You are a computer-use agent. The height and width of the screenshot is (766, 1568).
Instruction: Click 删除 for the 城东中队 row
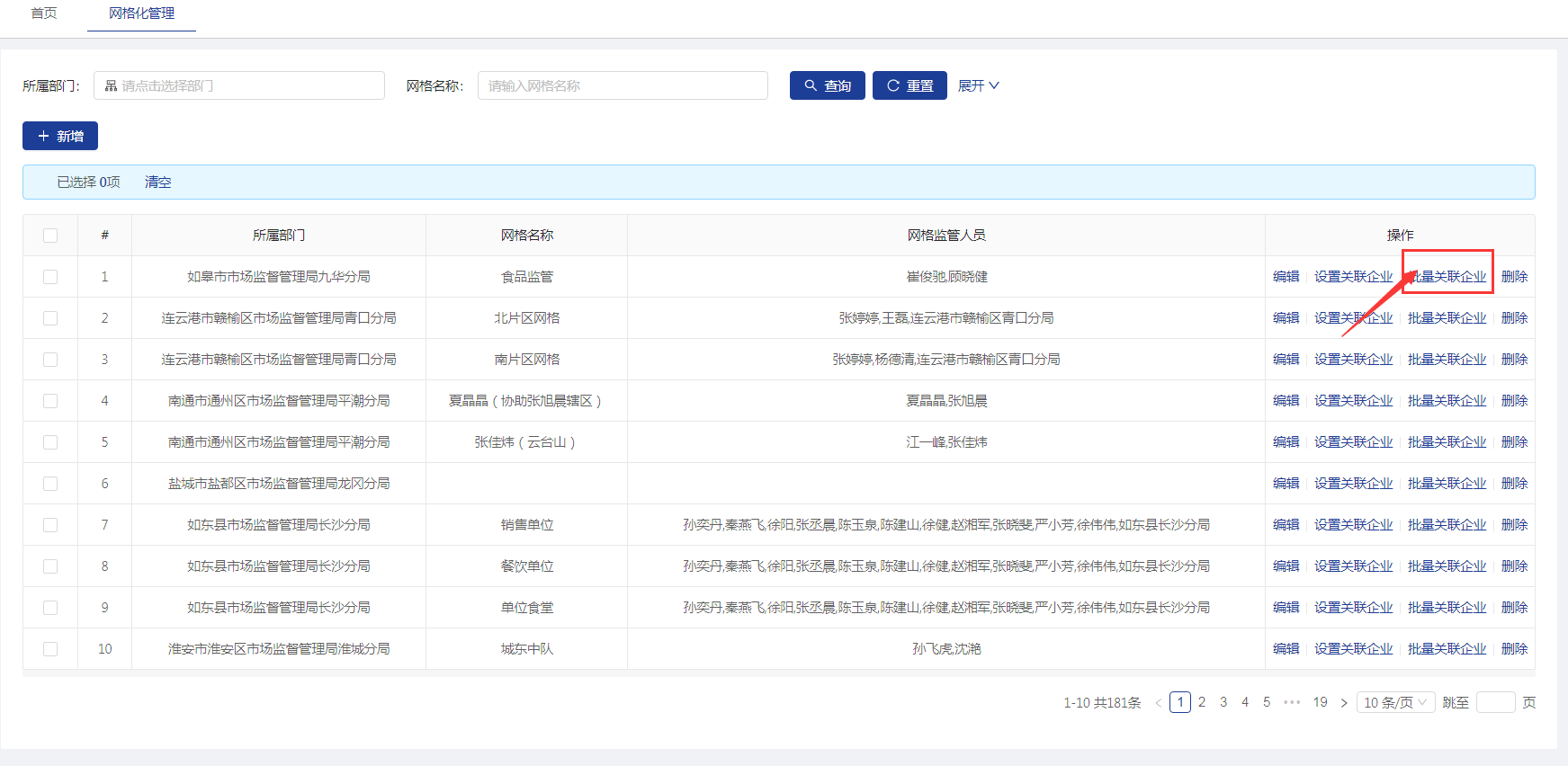point(1514,649)
